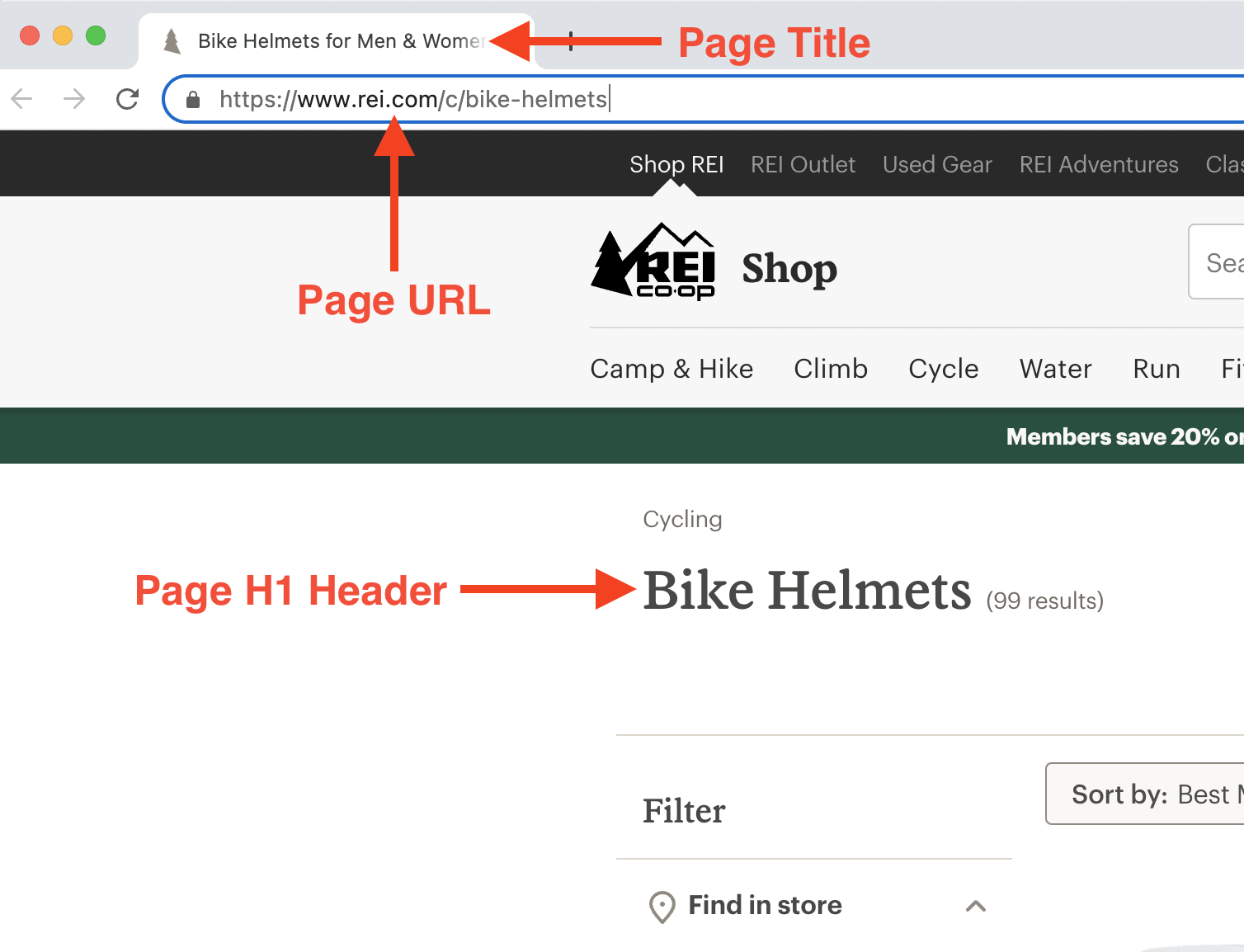The height and width of the screenshot is (952, 1244).
Task: Click the browser forward arrow
Action: point(74,100)
